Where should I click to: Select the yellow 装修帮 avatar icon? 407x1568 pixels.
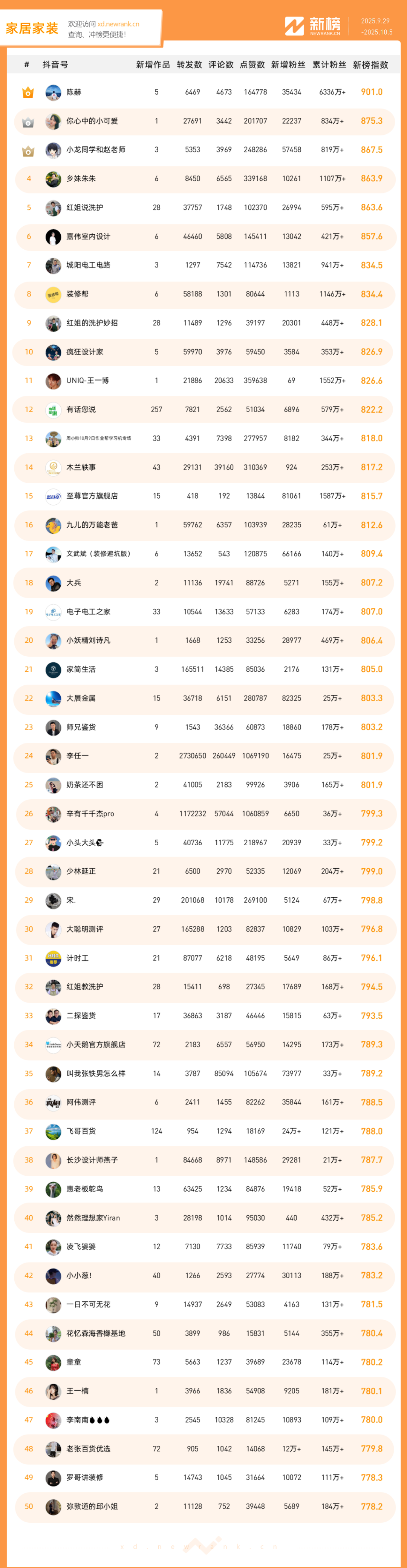(53, 295)
